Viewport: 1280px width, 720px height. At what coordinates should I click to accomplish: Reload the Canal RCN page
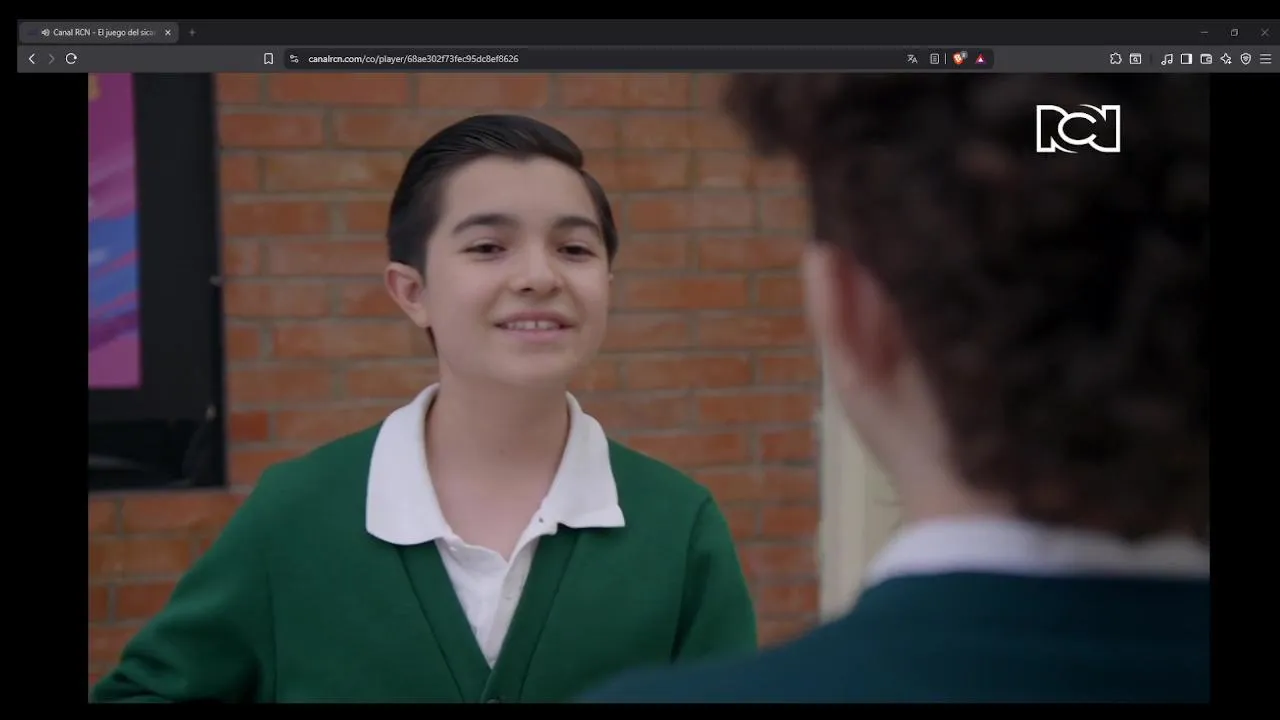(x=71, y=59)
